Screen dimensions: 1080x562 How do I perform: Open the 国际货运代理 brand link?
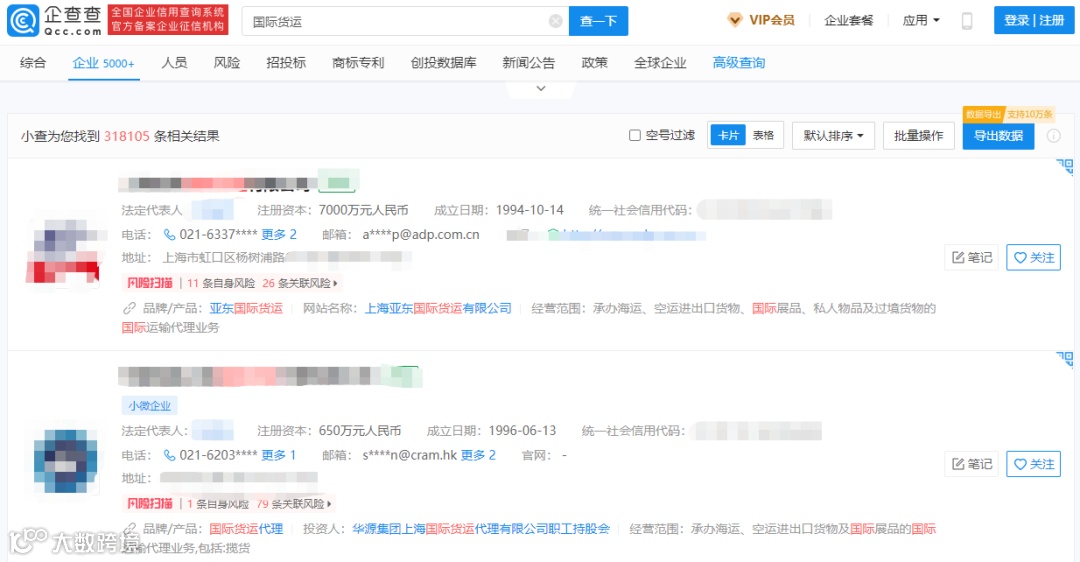(x=246, y=529)
